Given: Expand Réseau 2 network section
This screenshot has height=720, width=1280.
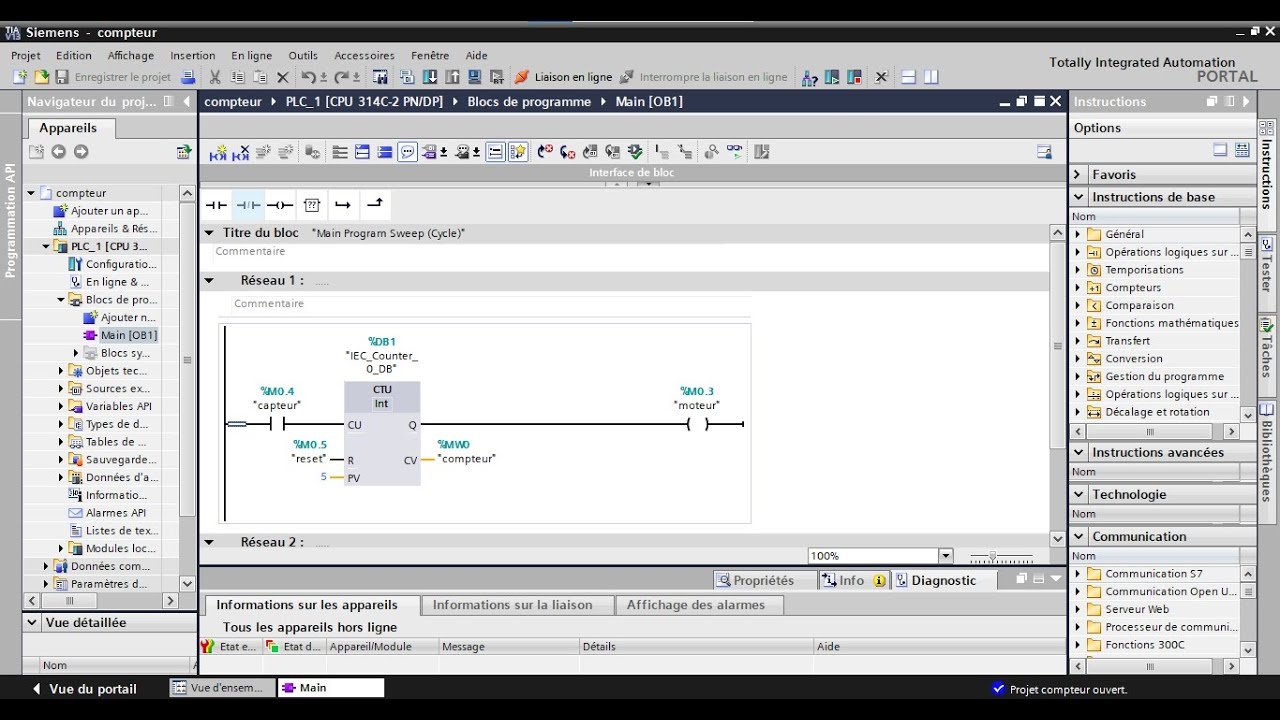Looking at the screenshot, I should click(x=209, y=542).
